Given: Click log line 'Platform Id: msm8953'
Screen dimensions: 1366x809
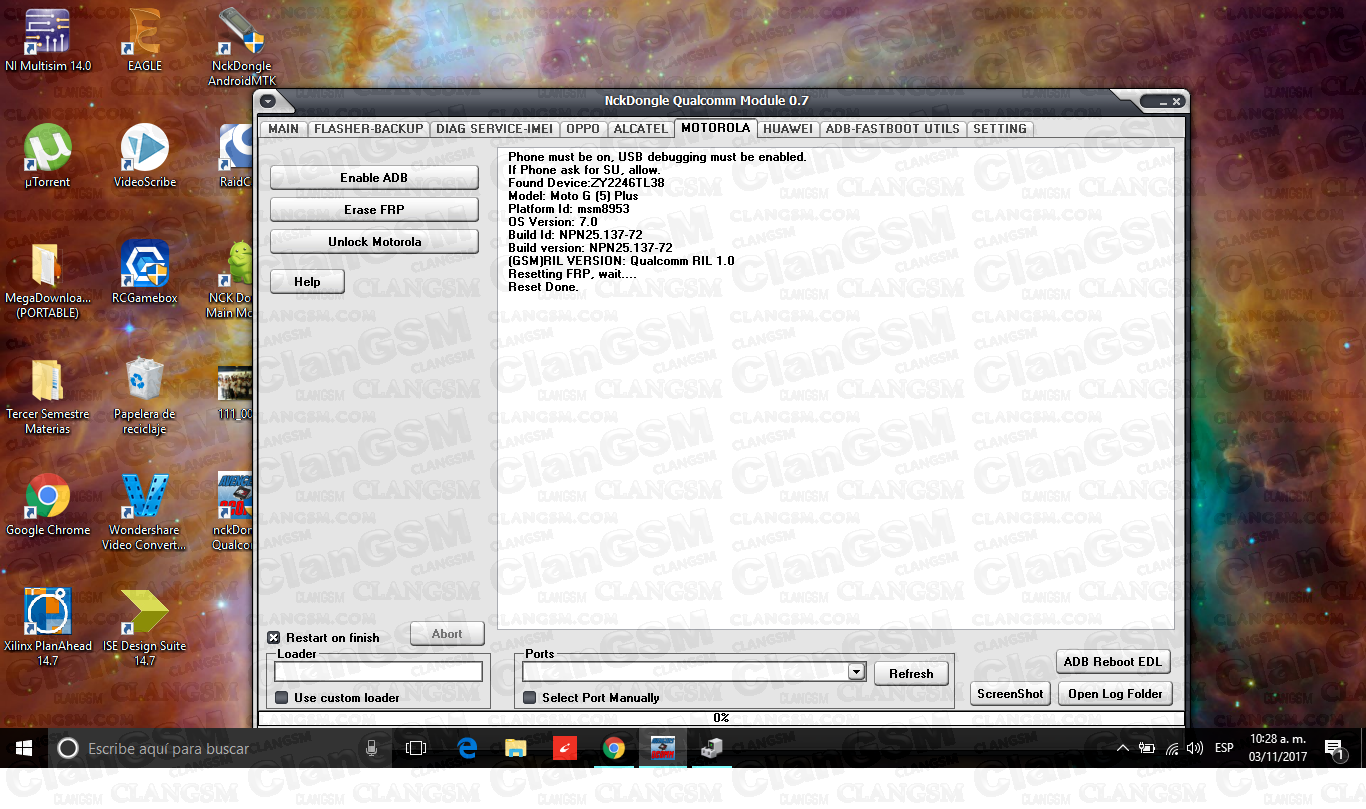Looking at the screenshot, I should [569, 209].
